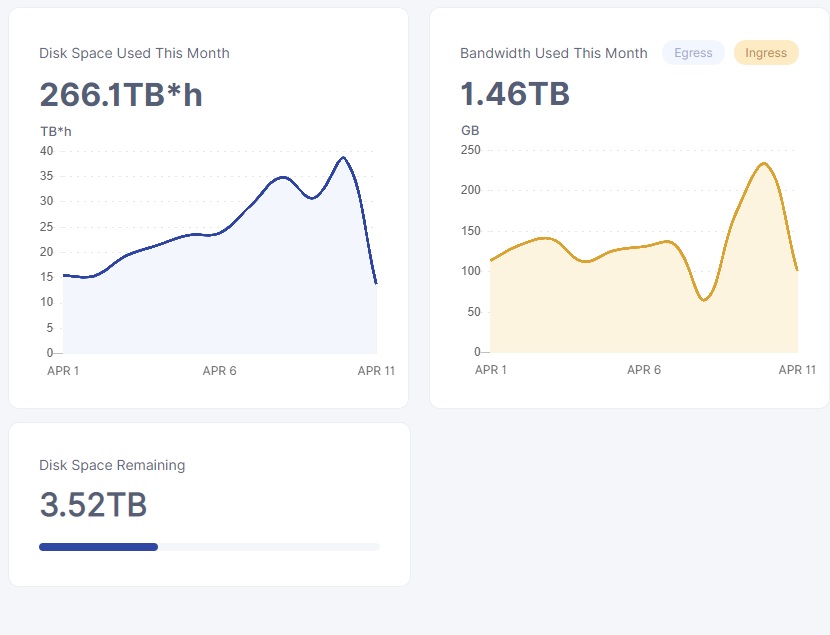The width and height of the screenshot is (830, 635).
Task: Click APR 11 on the bandwidth chart
Action: 797,370
